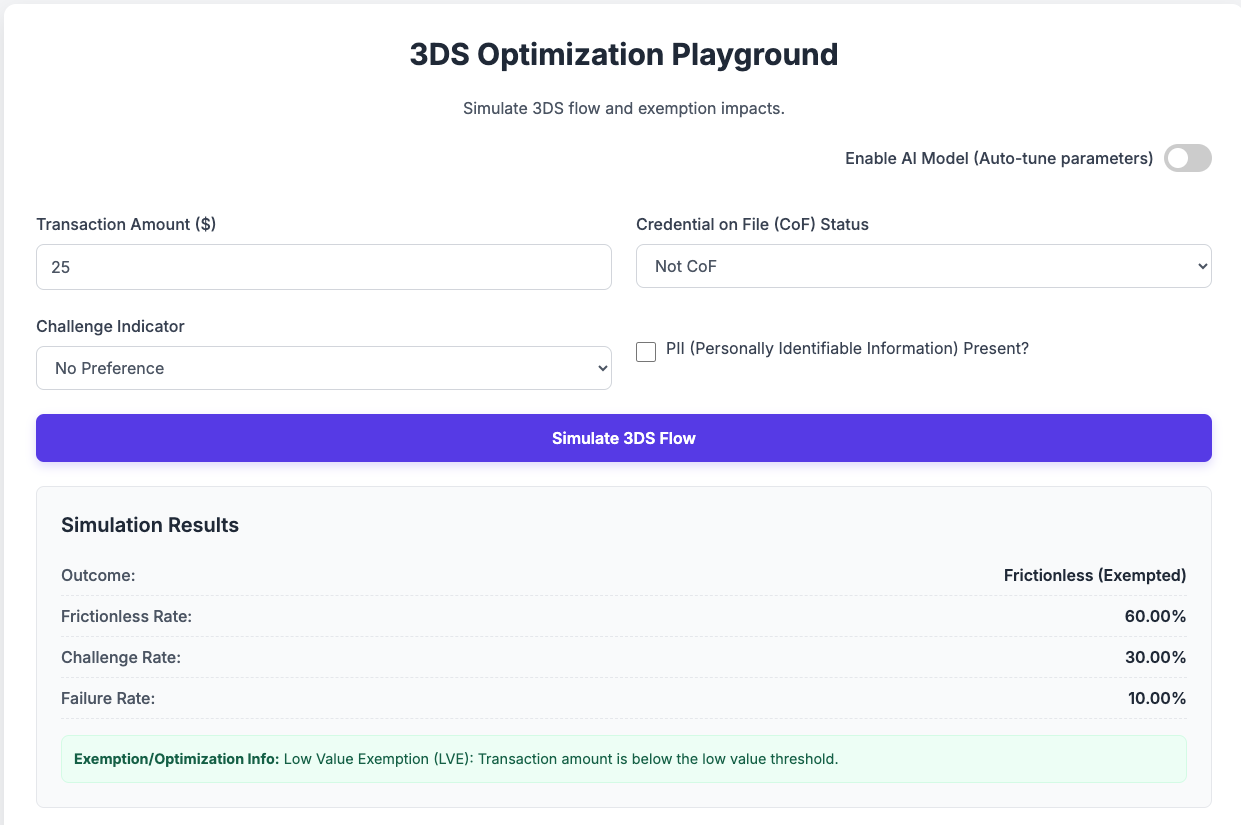The height and width of the screenshot is (825, 1241).
Task: Click the Transaction Amount input field
Action: click(323, 267)
